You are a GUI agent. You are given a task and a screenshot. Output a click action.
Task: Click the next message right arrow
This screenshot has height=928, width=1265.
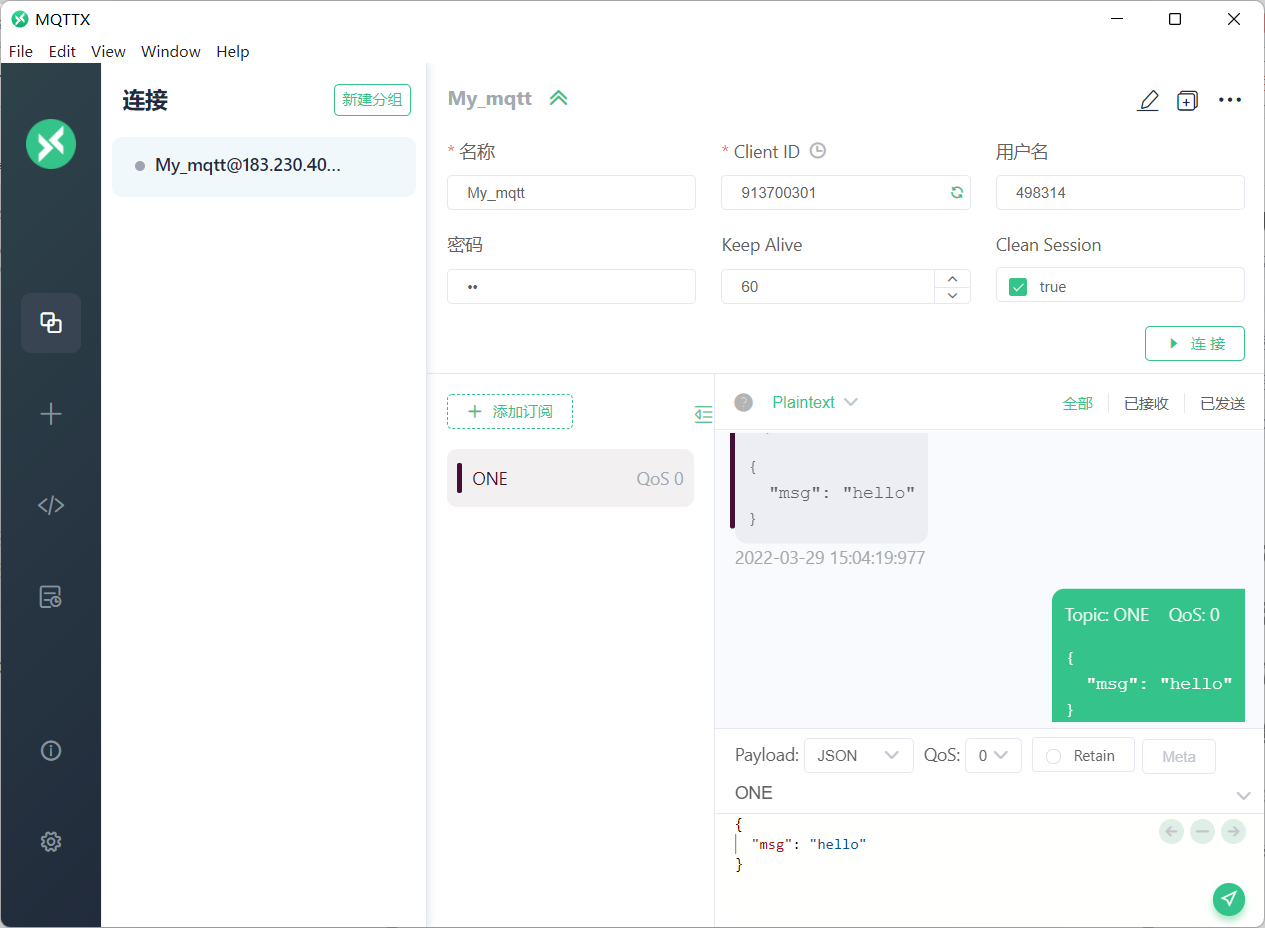(1234, 831)
